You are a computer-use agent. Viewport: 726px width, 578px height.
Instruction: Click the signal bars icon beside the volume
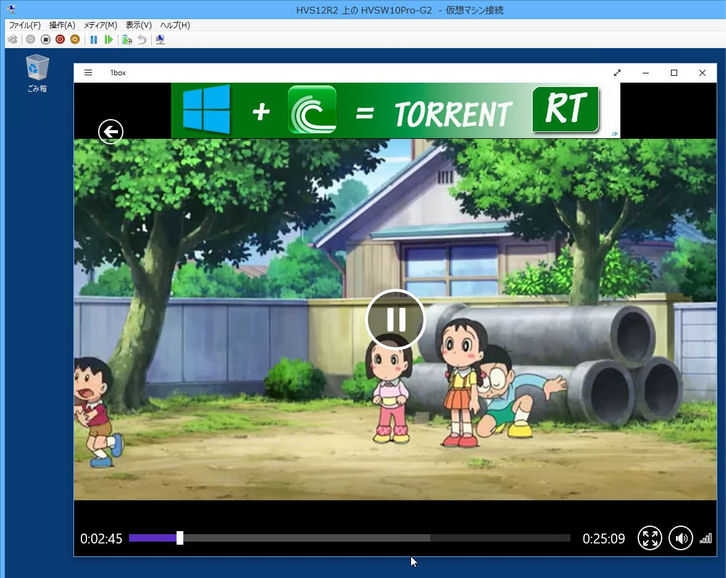tap(706, 538)
